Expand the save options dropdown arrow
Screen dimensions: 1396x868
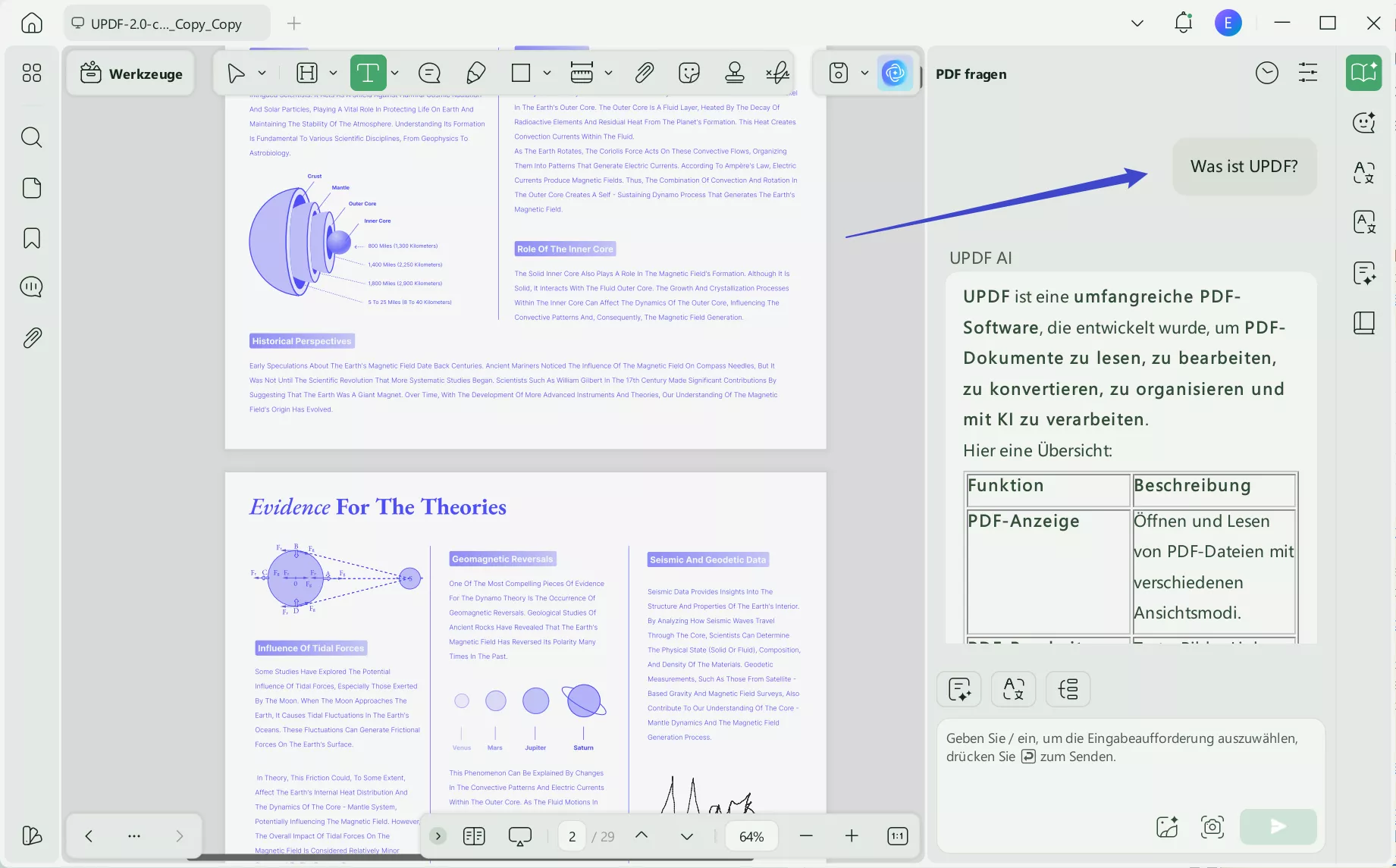(x=864, y=73)
